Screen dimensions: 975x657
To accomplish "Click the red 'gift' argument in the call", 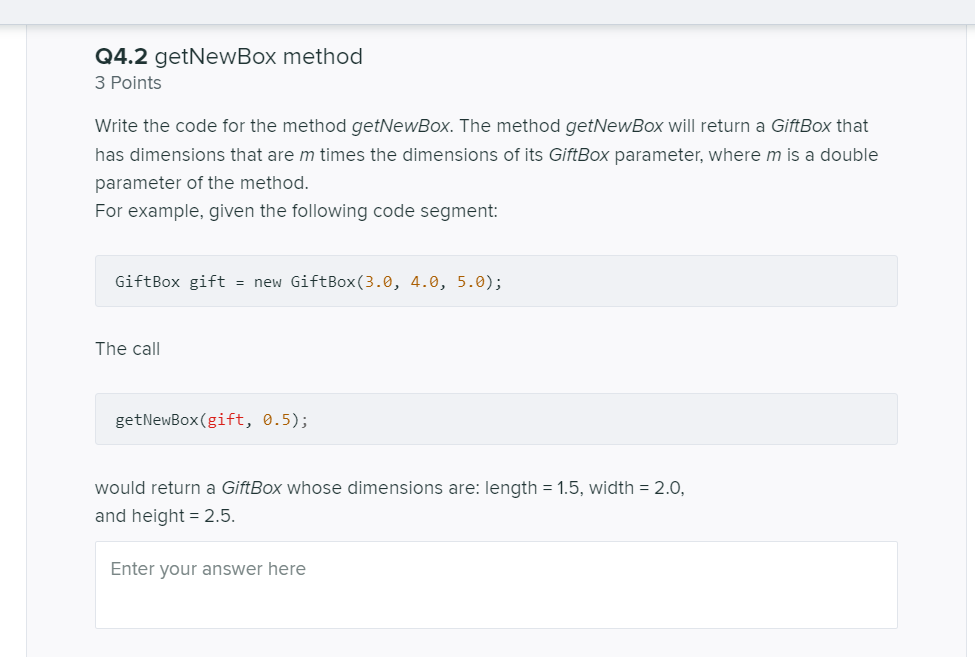I will (226, 420).
